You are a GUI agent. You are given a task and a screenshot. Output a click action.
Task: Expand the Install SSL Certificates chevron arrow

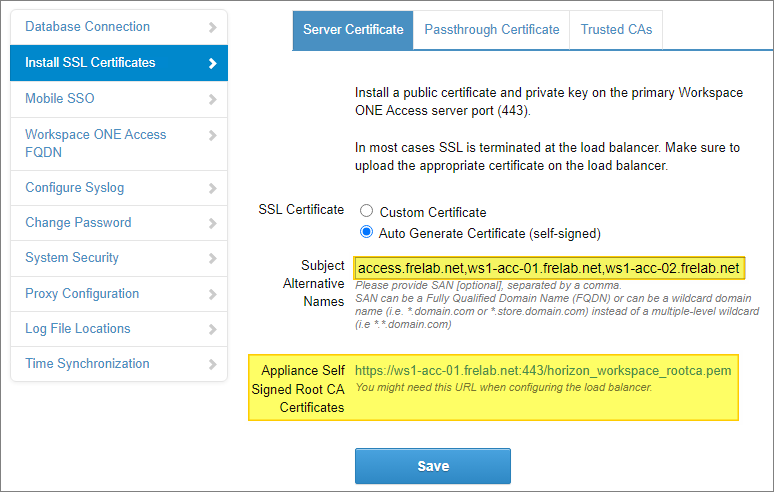tap(212, 63)
